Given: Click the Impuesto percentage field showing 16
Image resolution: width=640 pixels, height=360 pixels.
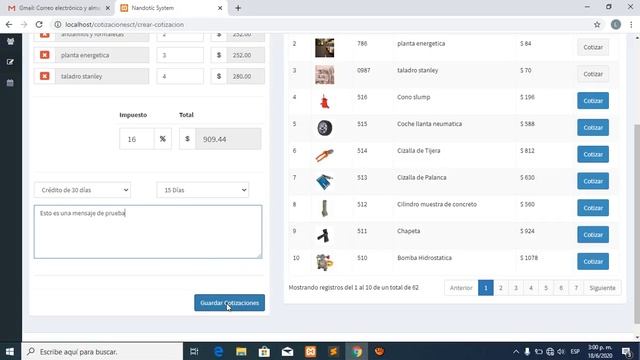Looking at the screenshot, I should click(137, 139).
